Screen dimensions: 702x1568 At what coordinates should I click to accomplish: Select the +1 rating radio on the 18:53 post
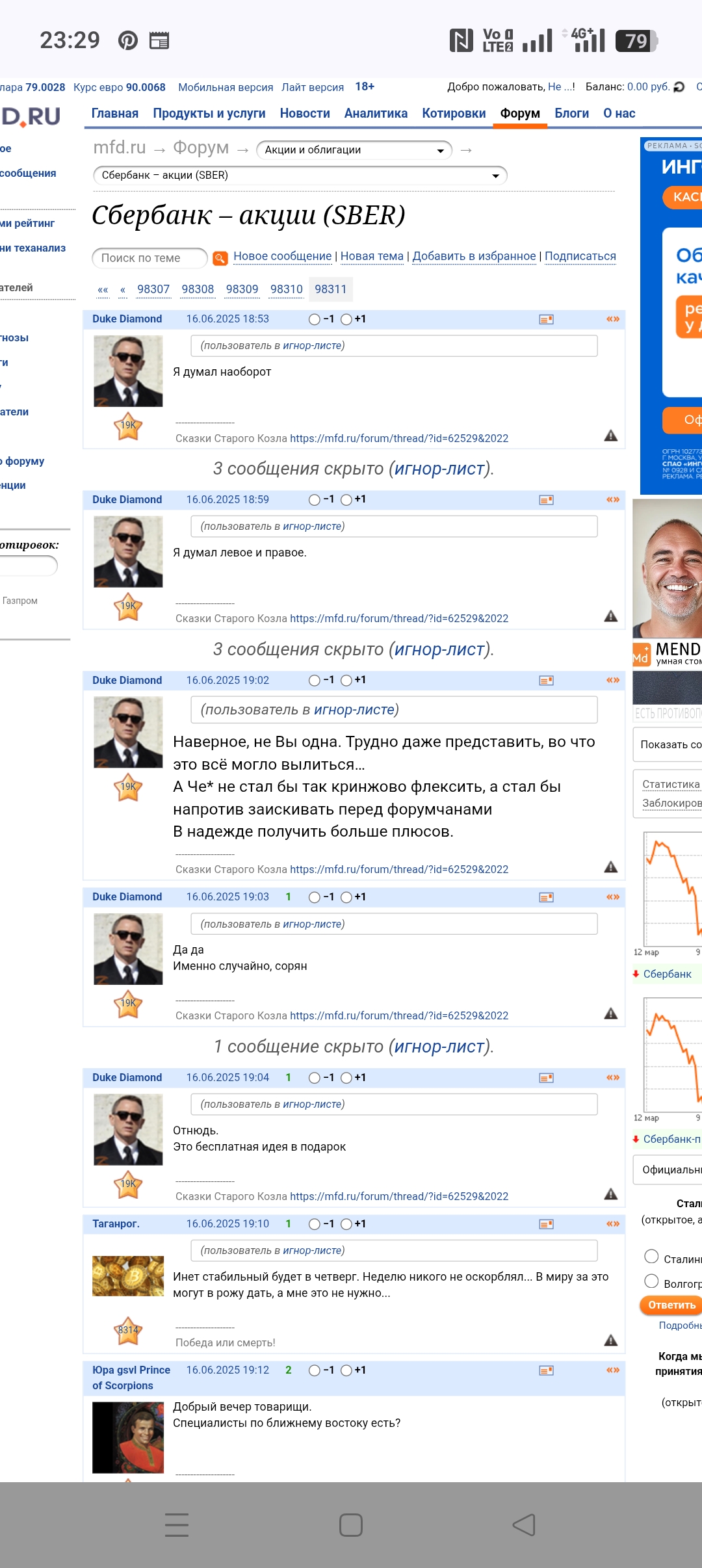[x=346, y=319]
